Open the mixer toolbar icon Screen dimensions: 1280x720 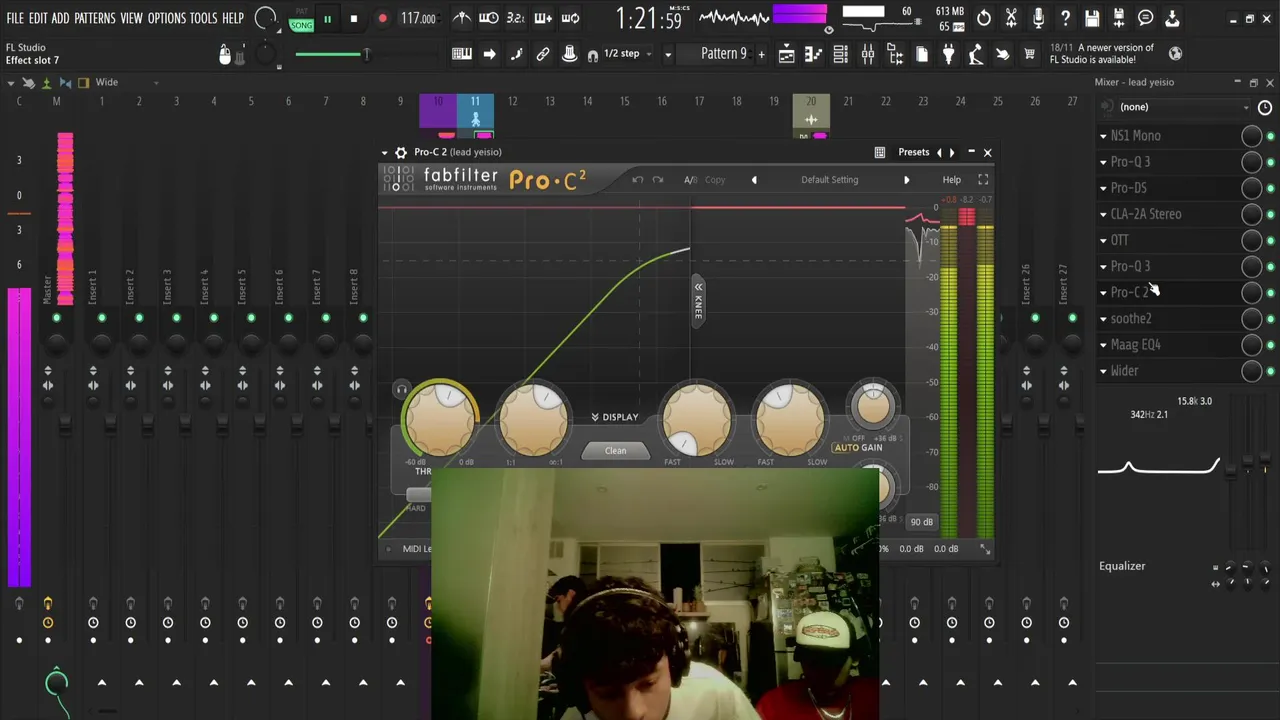(x=867, y=54)
